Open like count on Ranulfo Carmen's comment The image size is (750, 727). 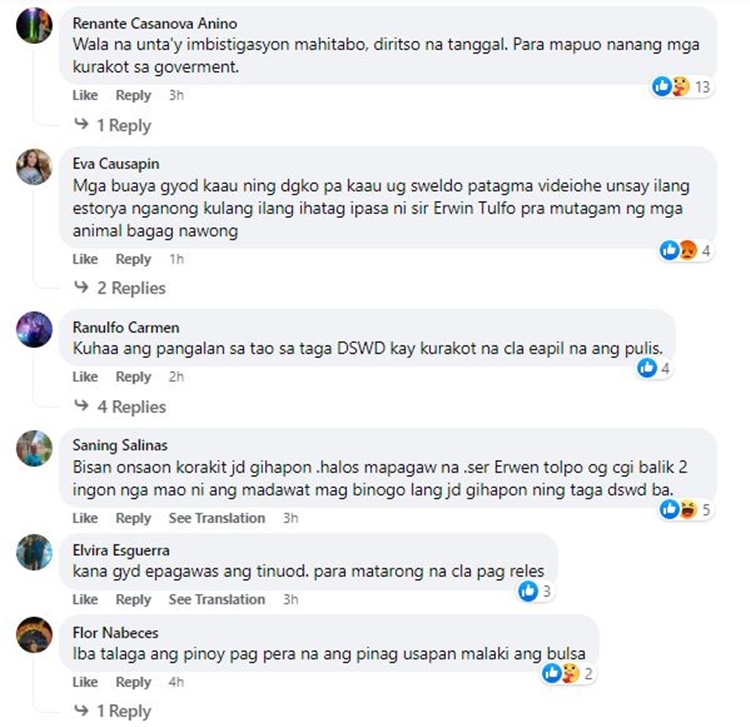tap(654, 368)
